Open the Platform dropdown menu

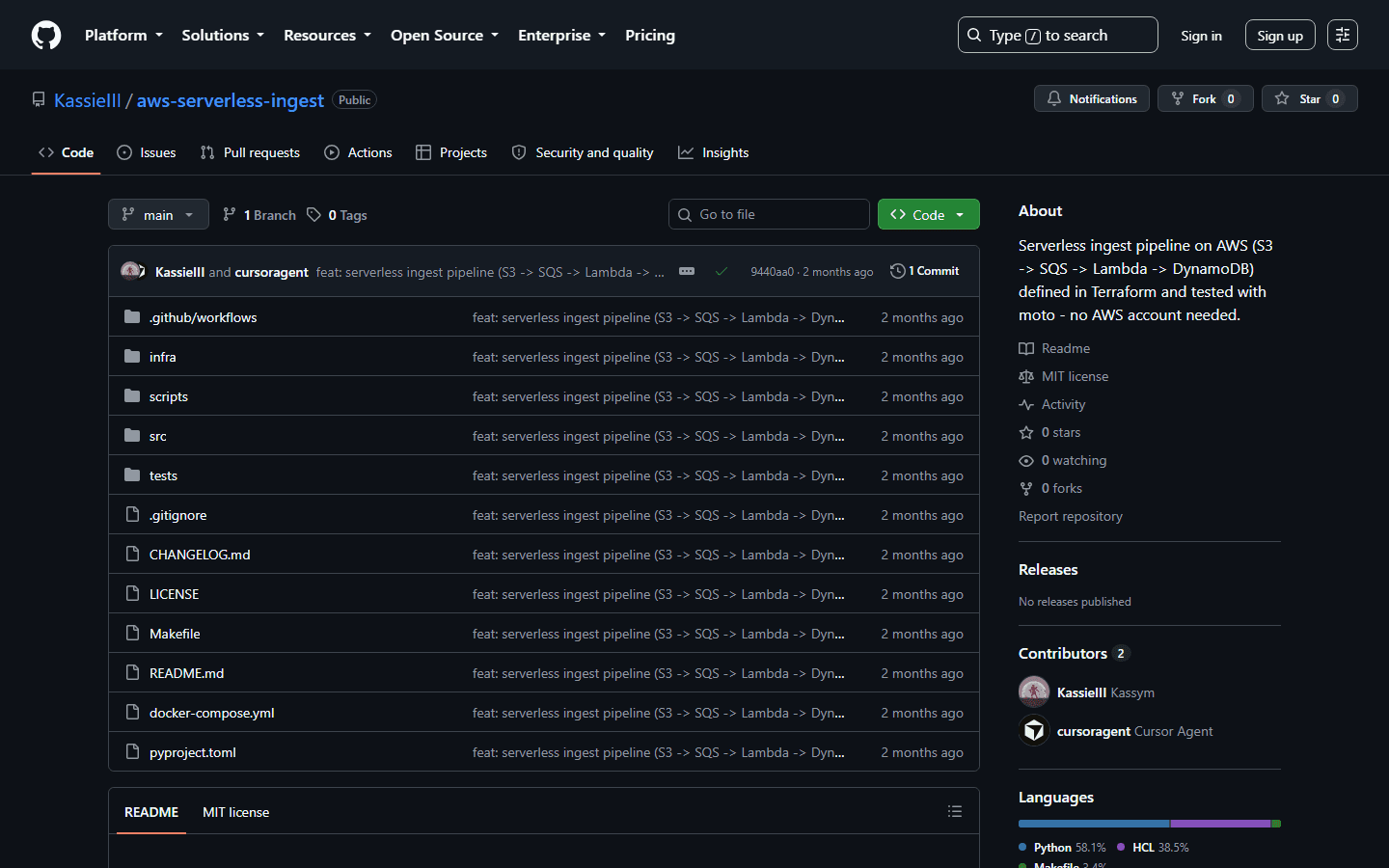point(123,36)
